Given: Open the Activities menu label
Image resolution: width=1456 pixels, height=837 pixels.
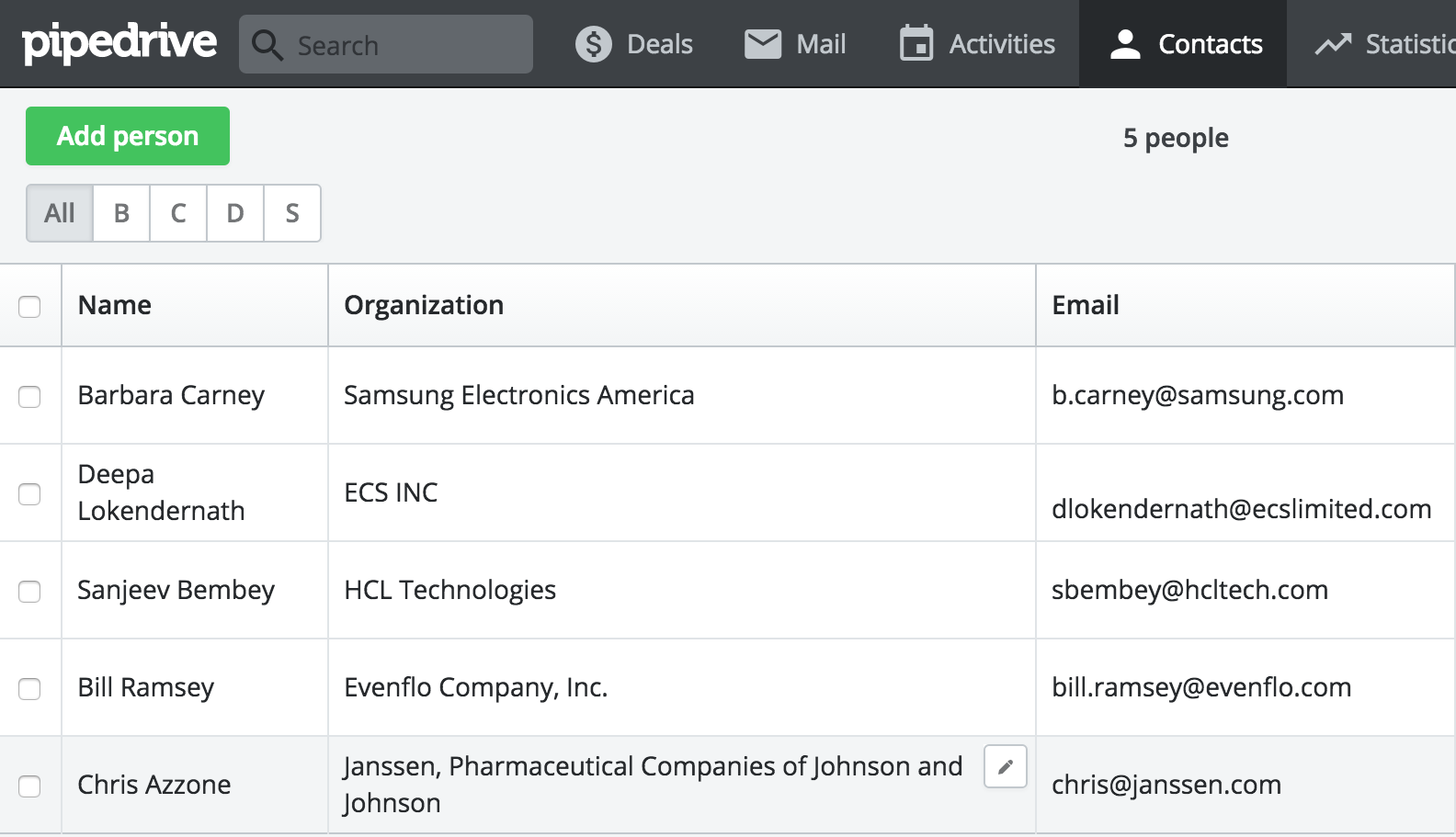Looking at the screenshot, I should (1002, 44).
